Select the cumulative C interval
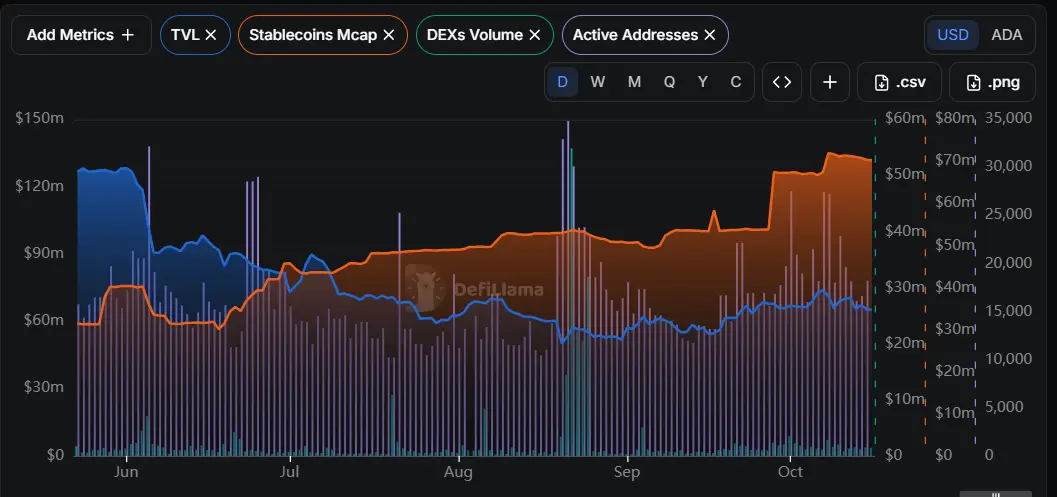The image size is (1057, 497). point(736,82)
